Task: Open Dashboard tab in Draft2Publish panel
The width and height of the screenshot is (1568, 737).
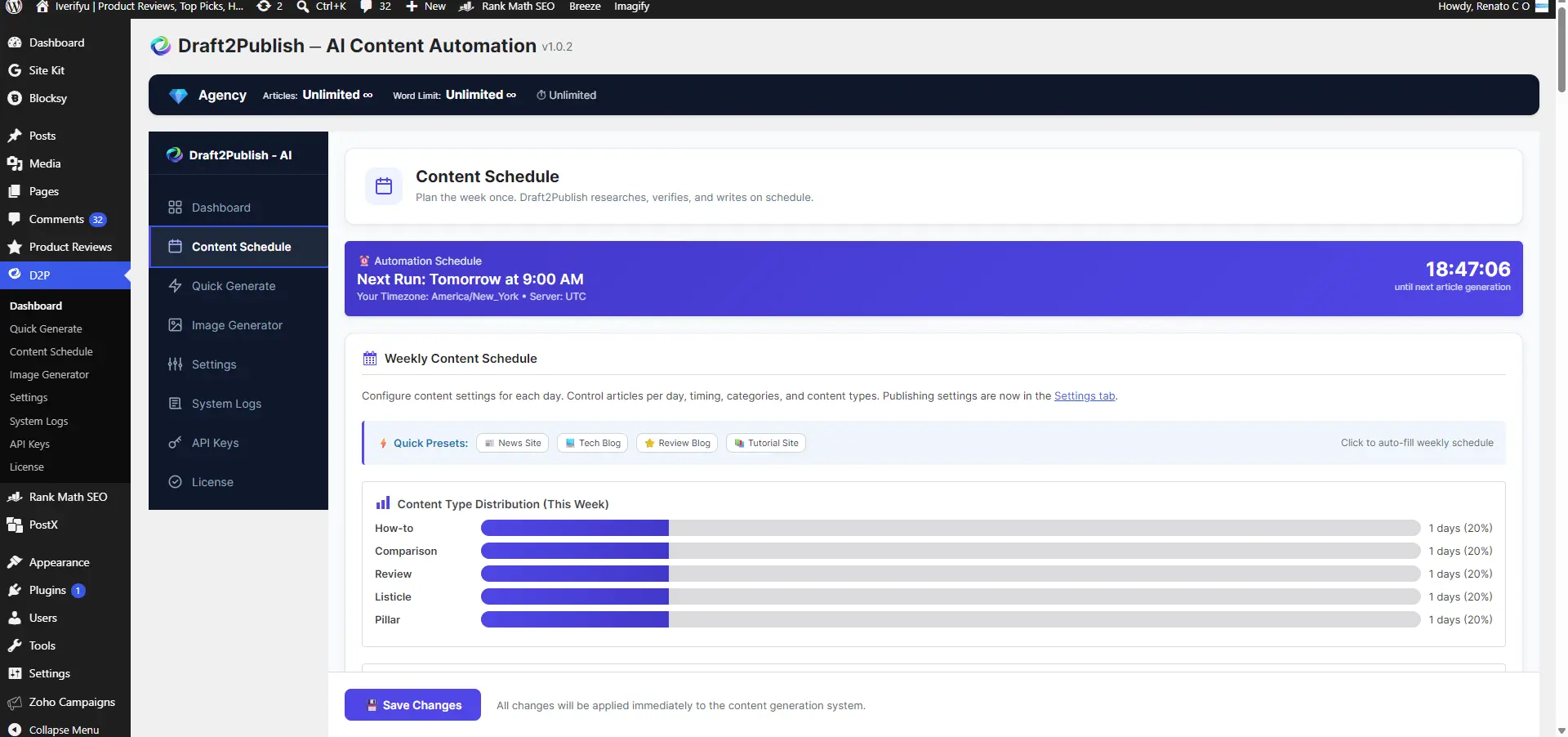Action: pyautogui.click(x=238, y=208)
